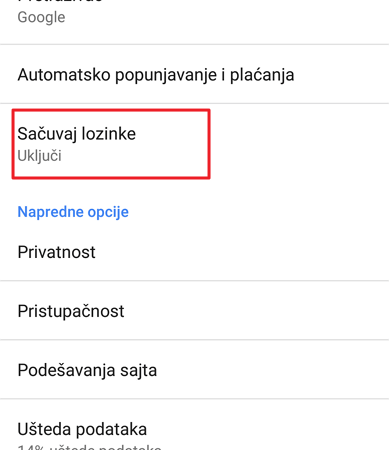Tap the Google search engine subtitle
The height and width of the screenshot is (450, 389).
pyautogui.click(x=41, y=17)
